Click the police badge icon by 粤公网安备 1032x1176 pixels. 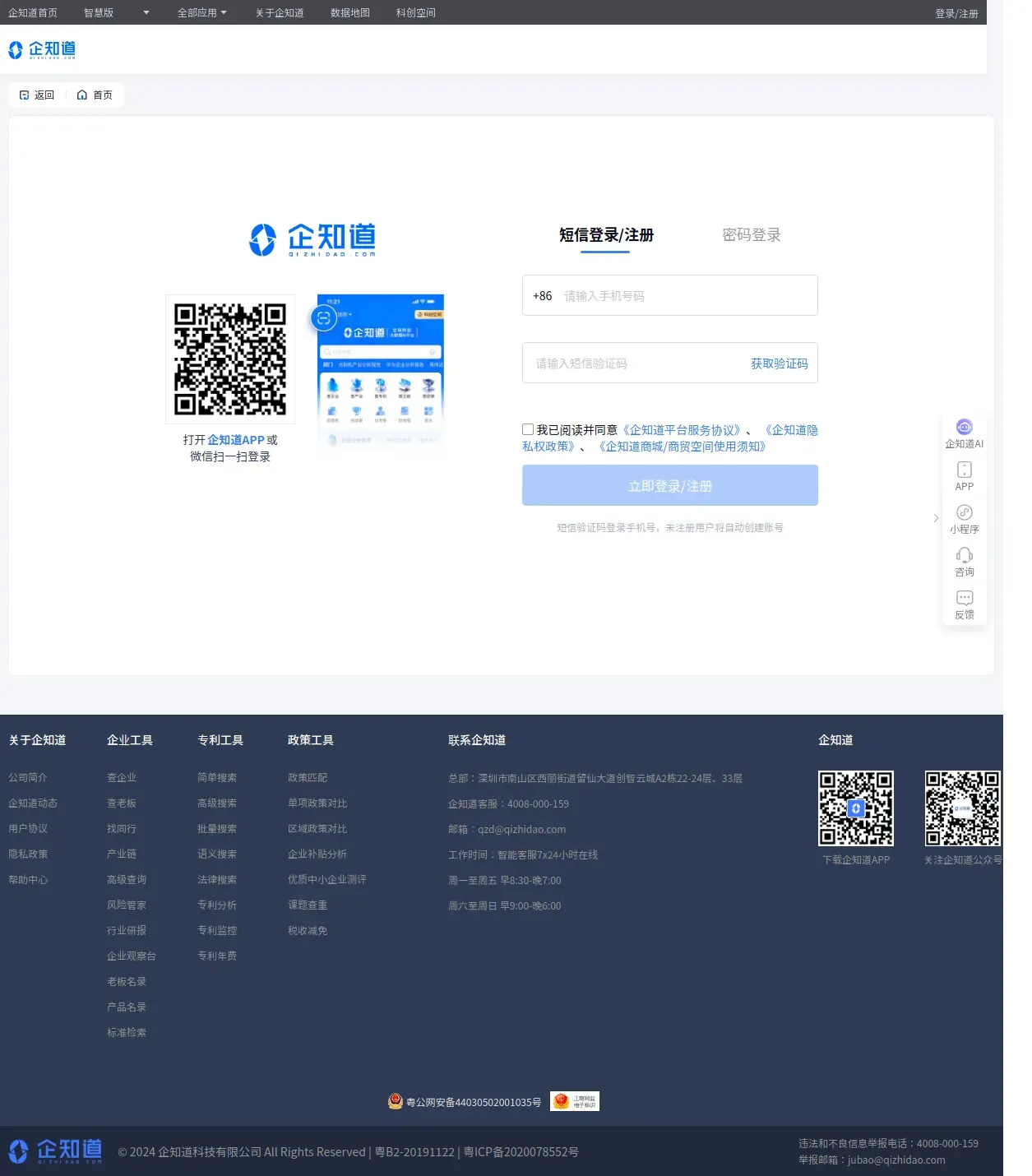click(x=396, y=1101)
